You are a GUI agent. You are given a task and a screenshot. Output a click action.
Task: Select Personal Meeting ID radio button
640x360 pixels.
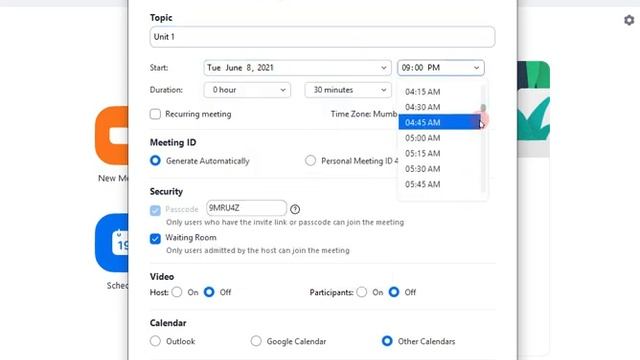[310, 161]
